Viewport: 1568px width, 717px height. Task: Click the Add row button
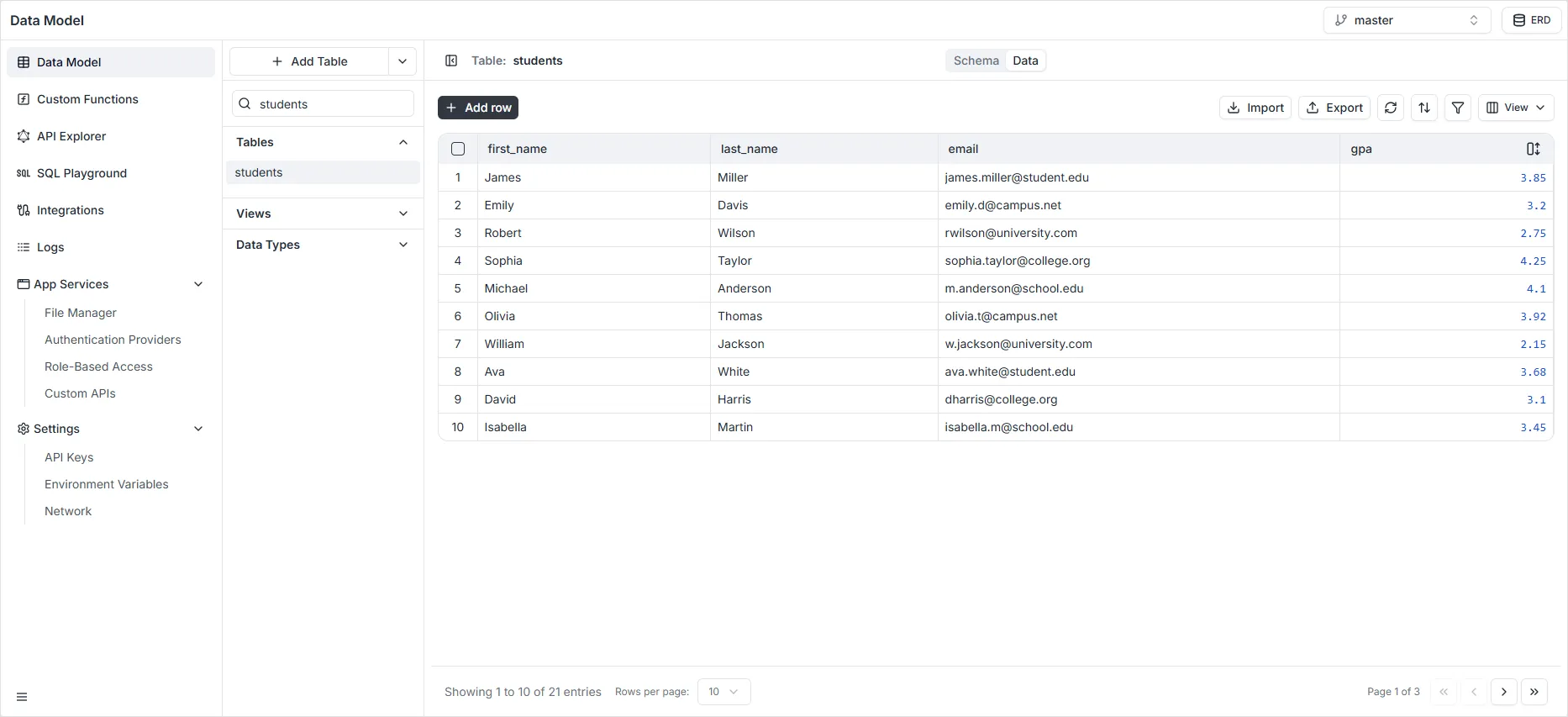pos(478,108)
